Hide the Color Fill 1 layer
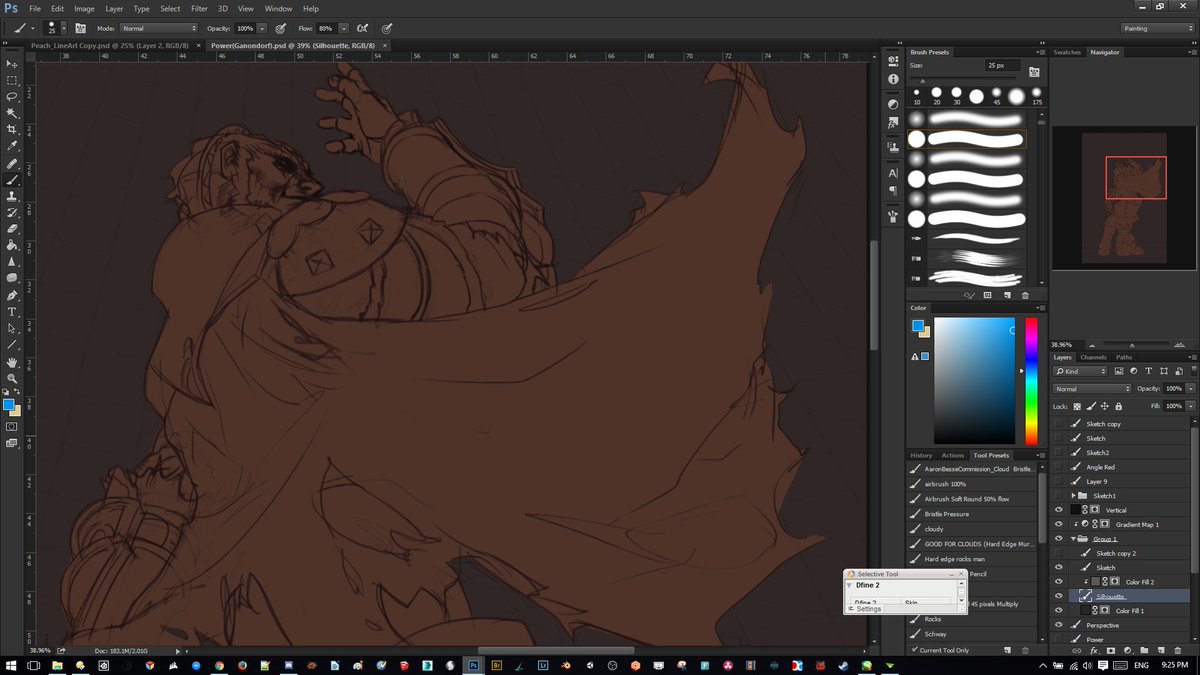1200x675 pixels. 1059,610
